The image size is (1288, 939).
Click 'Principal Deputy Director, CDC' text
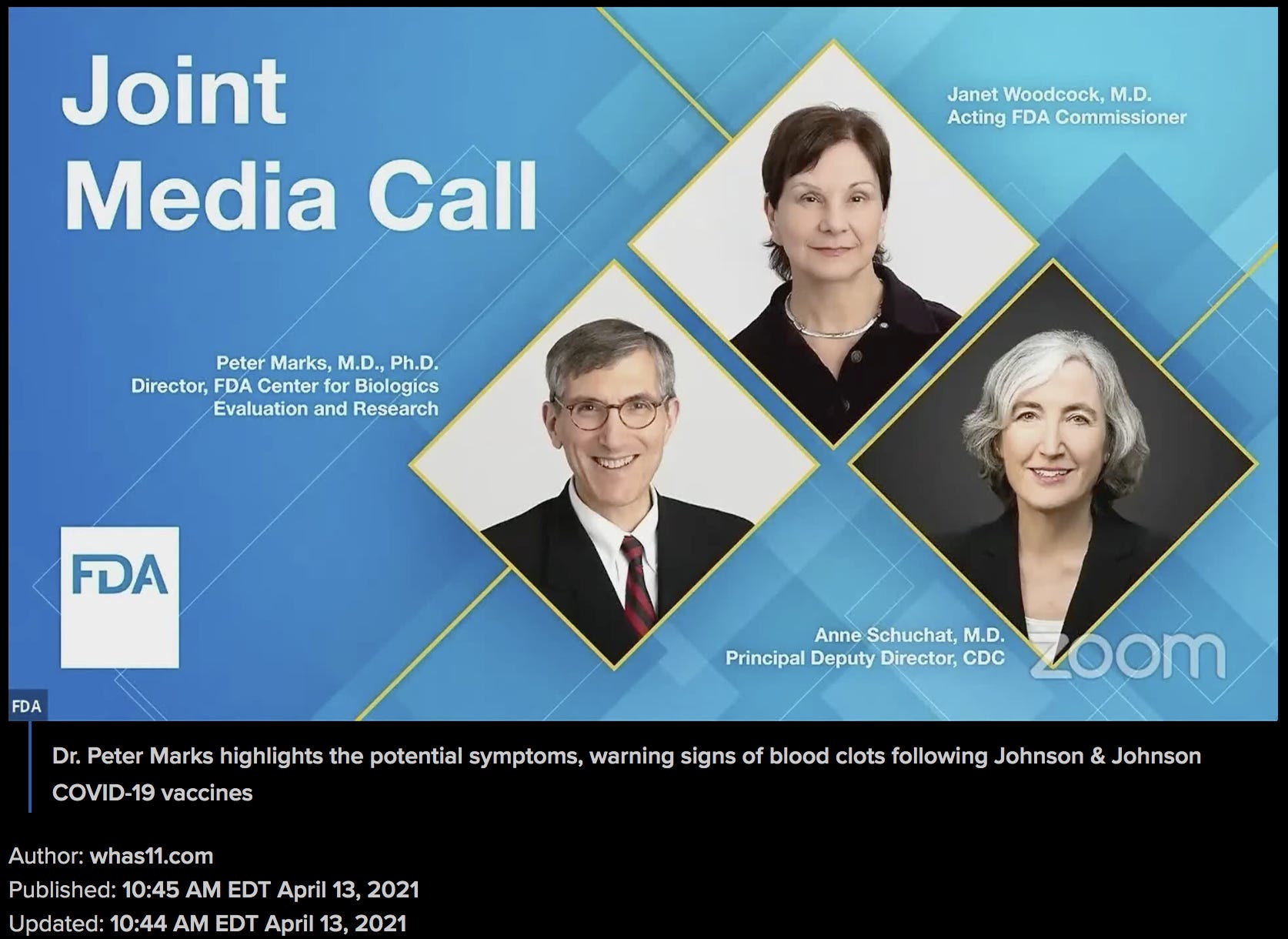[x=865, y=659]
